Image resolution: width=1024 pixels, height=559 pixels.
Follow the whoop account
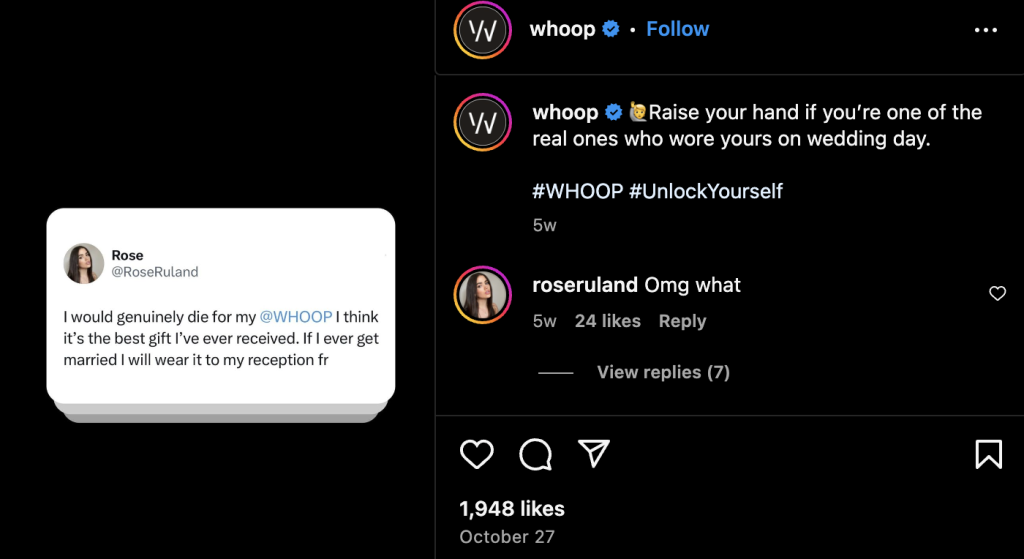677,29
